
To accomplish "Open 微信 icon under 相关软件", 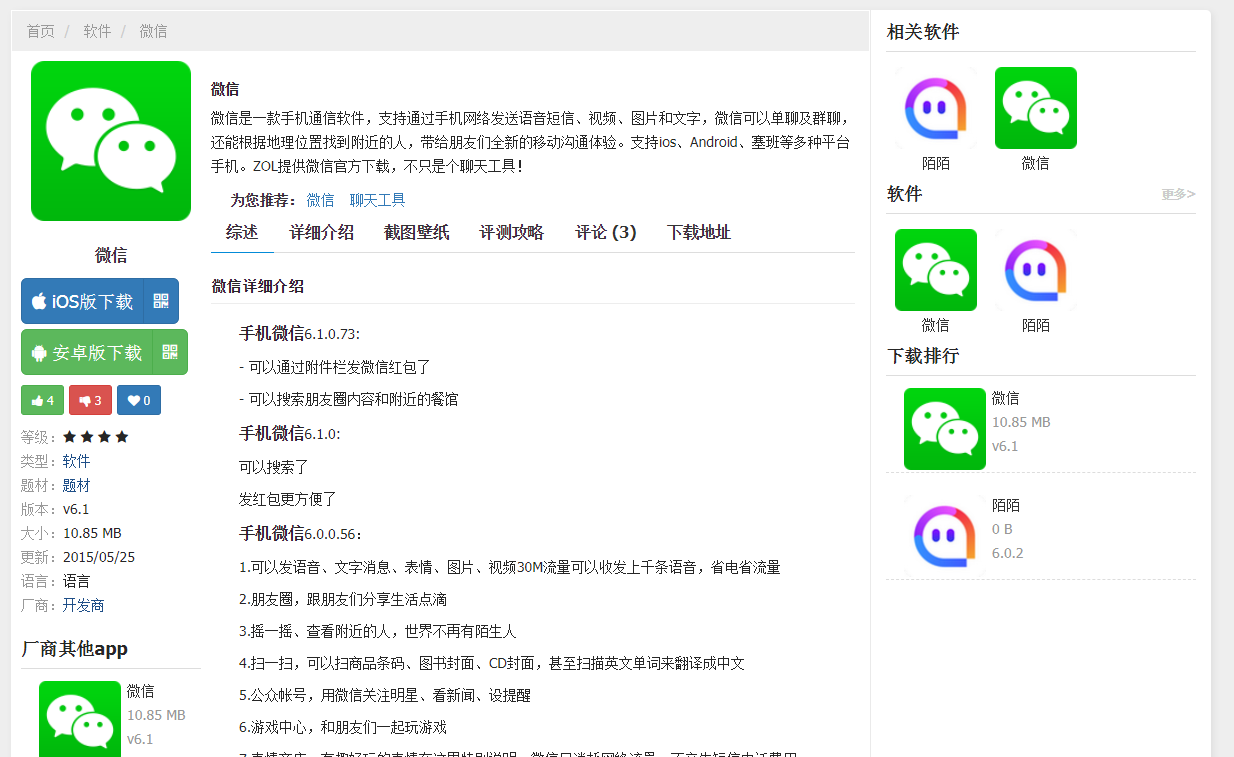I will pos(1036,108).
